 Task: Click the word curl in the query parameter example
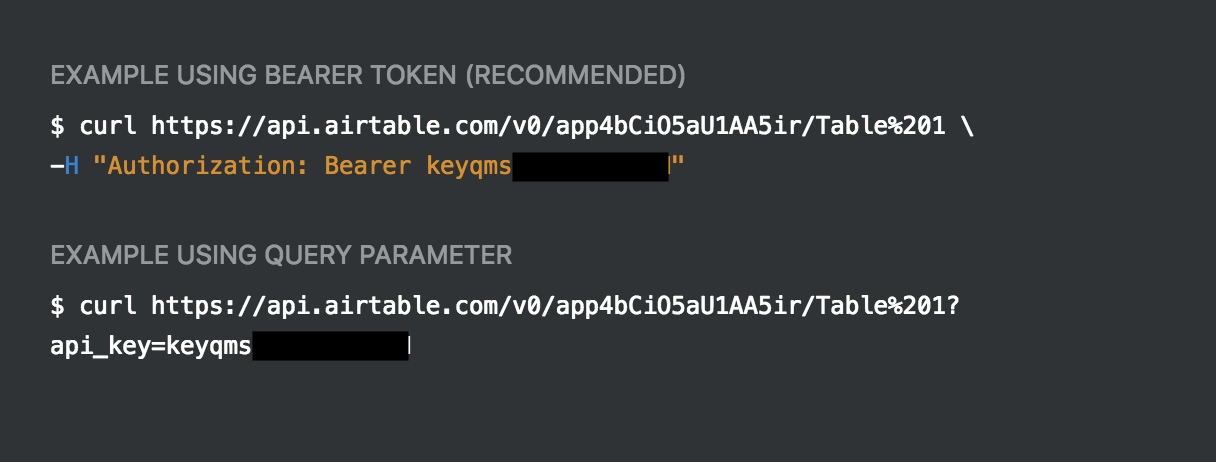click(108, 307)
